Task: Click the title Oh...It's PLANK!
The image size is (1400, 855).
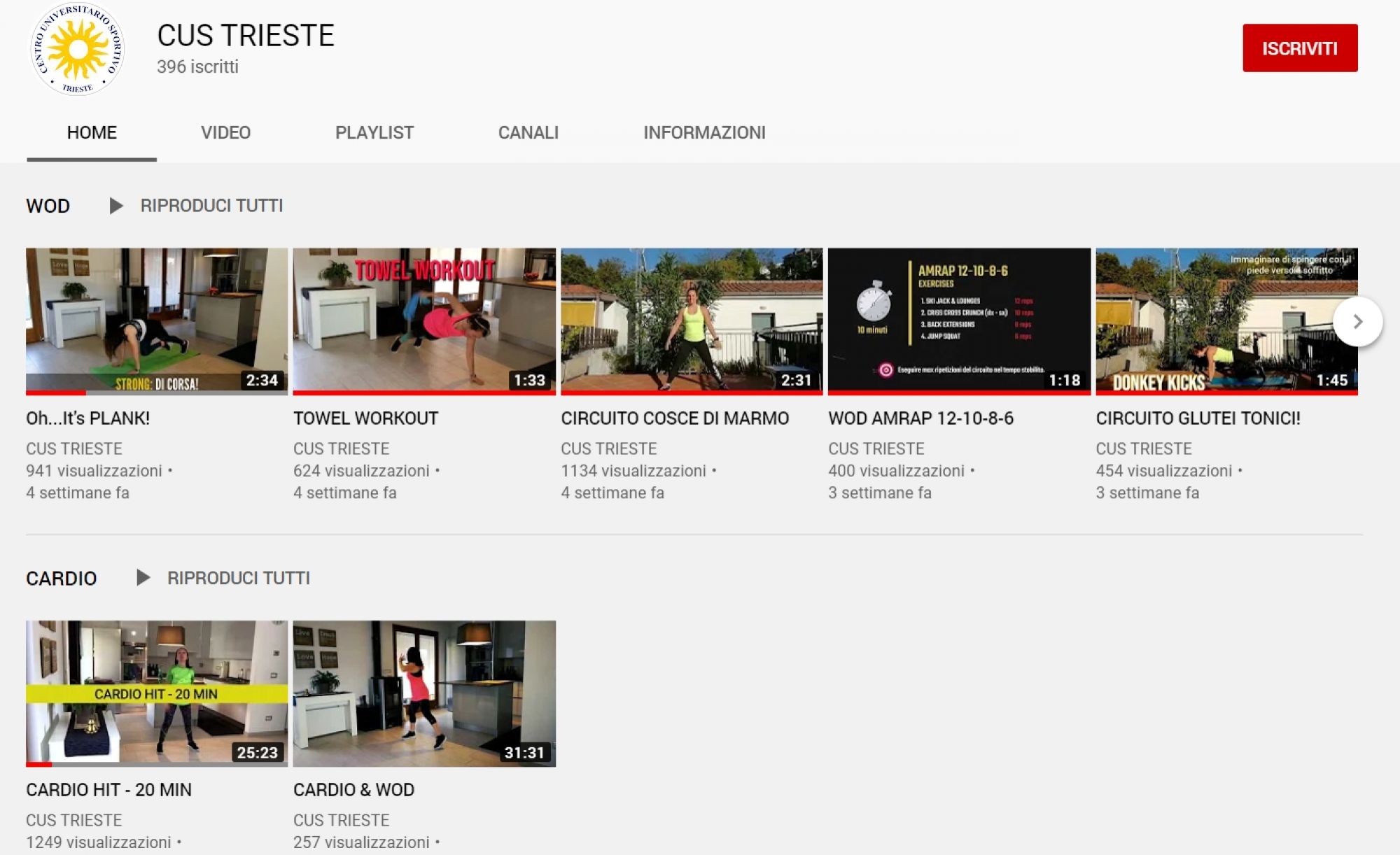Action: 87,418
